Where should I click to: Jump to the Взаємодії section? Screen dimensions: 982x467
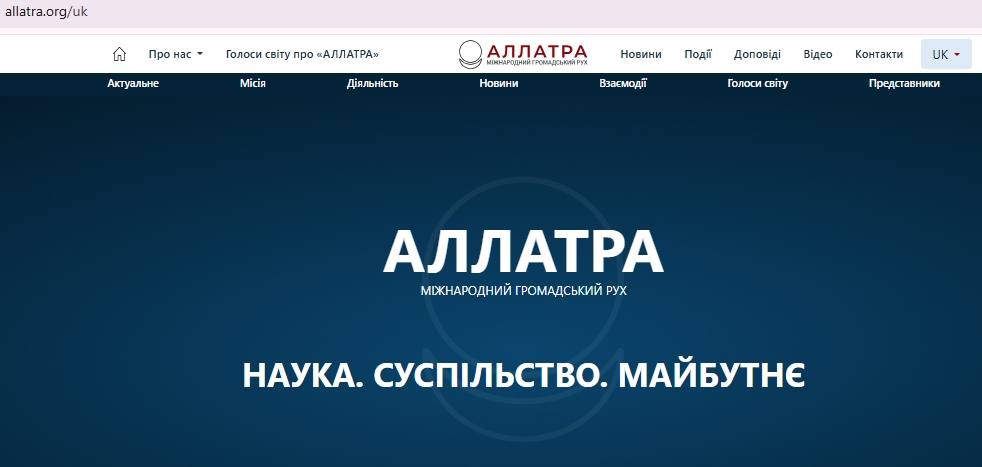pyautogui.click(x=623, y=84)
